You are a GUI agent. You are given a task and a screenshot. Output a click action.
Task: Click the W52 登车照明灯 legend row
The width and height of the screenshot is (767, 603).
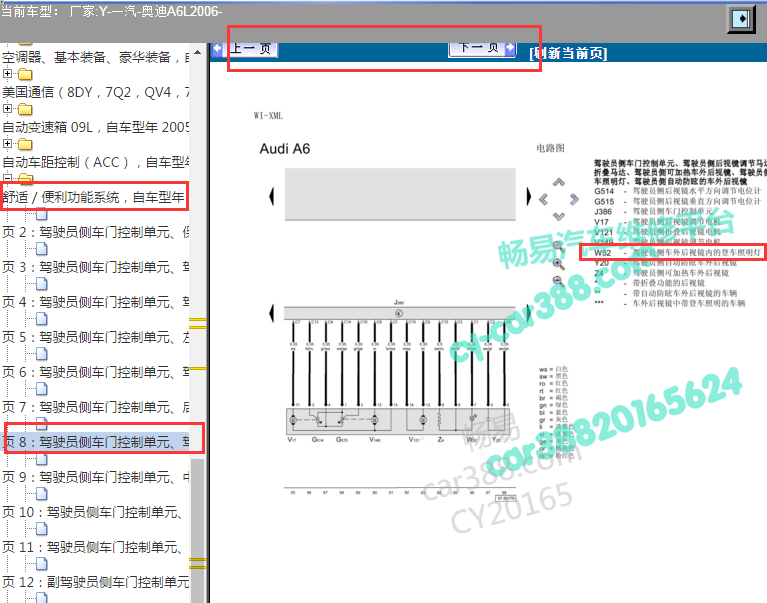[x=677, y=253]
